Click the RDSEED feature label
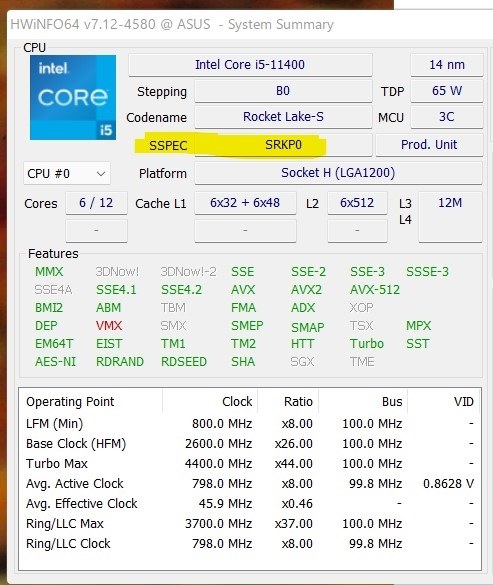The height and width of the screenshot is (585, 493). 184,362
